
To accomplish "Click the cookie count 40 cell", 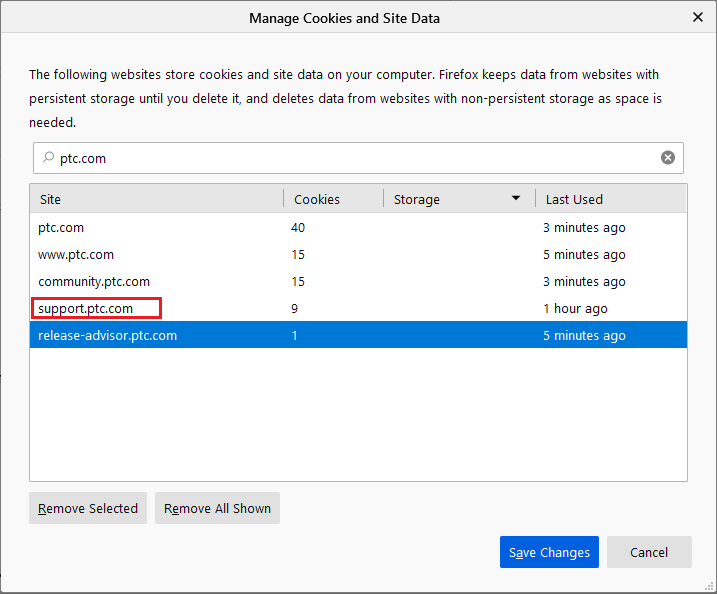I will (x=298, y=227).
